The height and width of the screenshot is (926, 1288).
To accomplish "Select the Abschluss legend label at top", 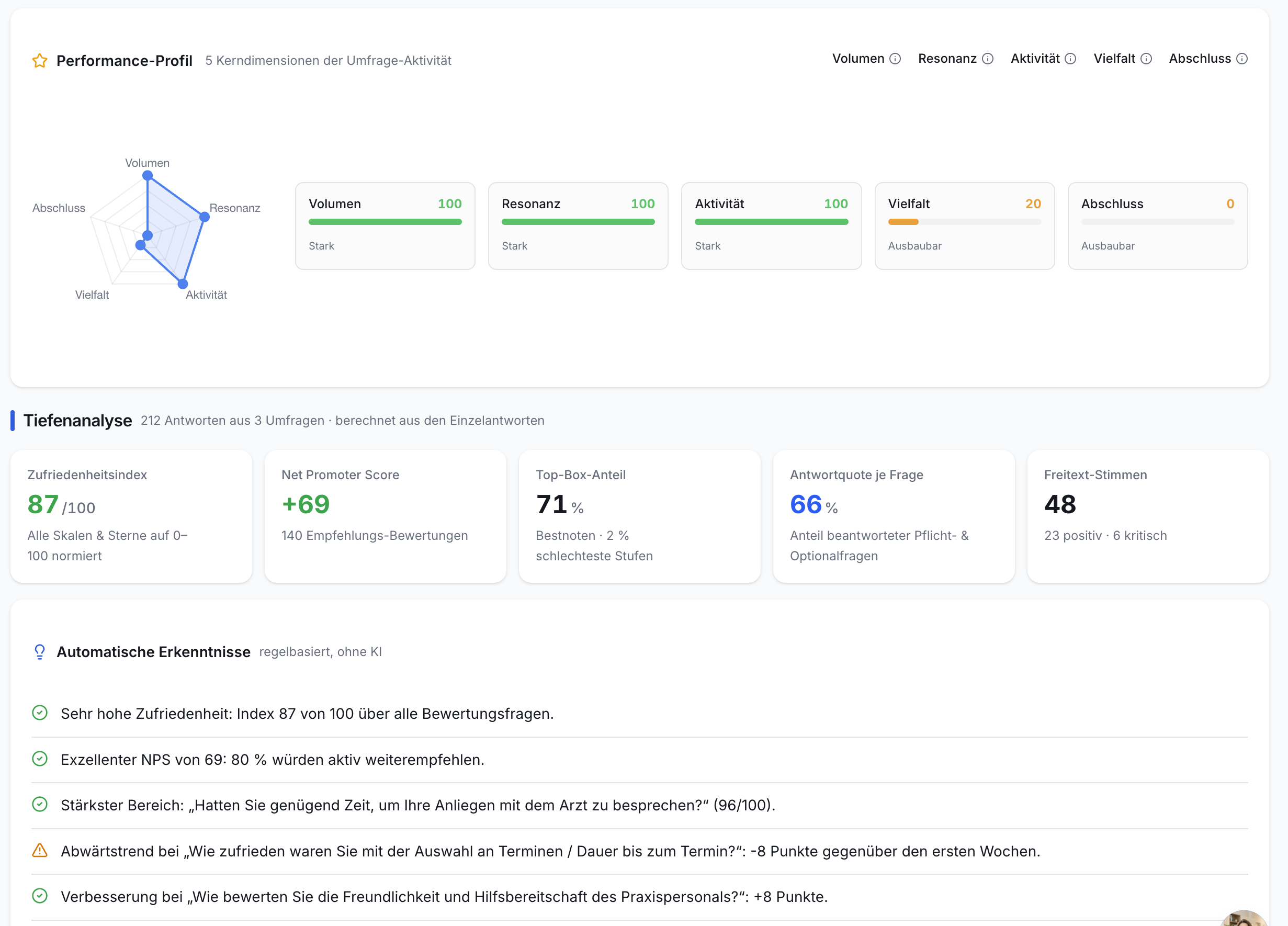I will click(1200, 59).
